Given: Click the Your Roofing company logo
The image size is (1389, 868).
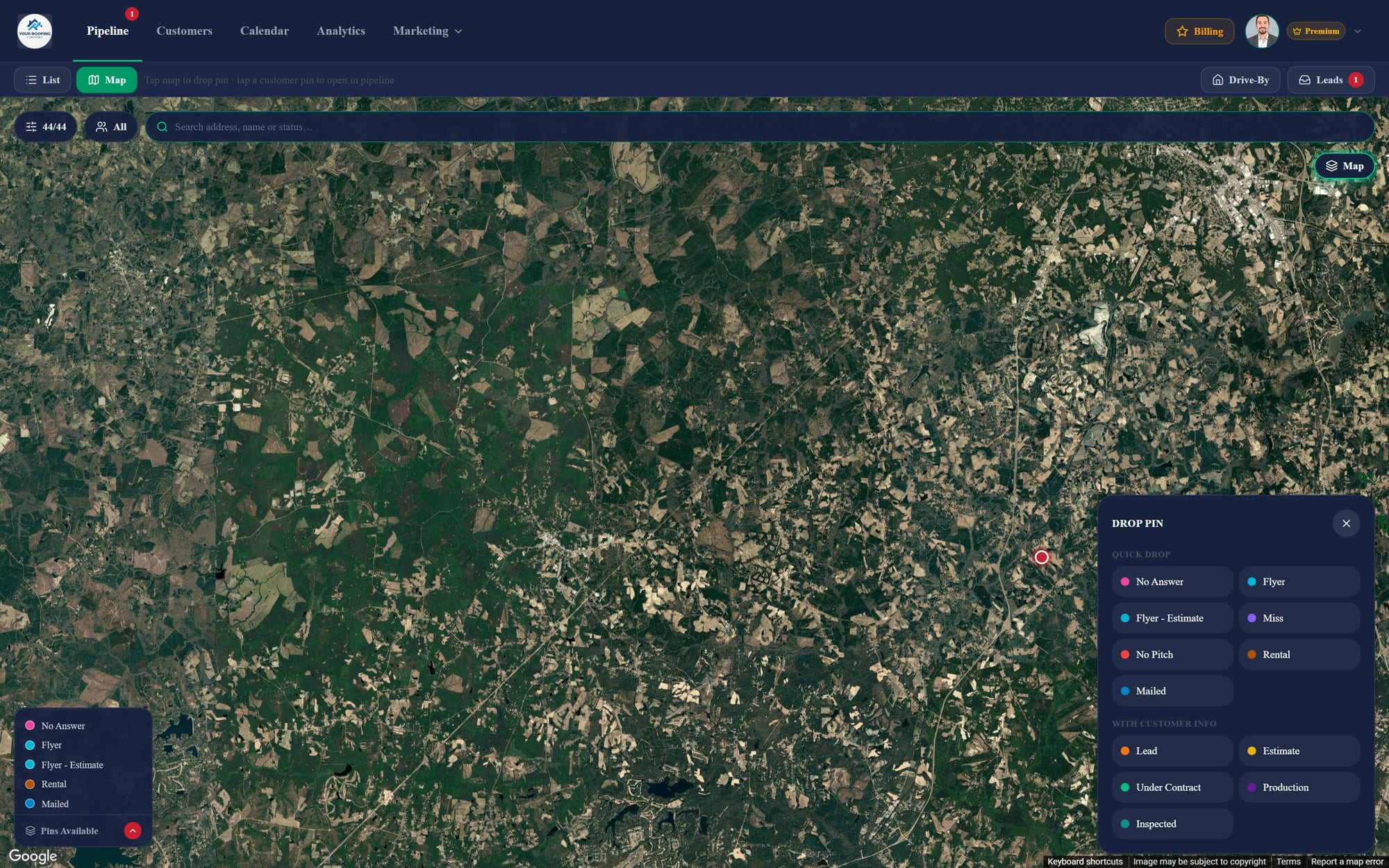Looking at the screenshot, I should click(34, 31).
